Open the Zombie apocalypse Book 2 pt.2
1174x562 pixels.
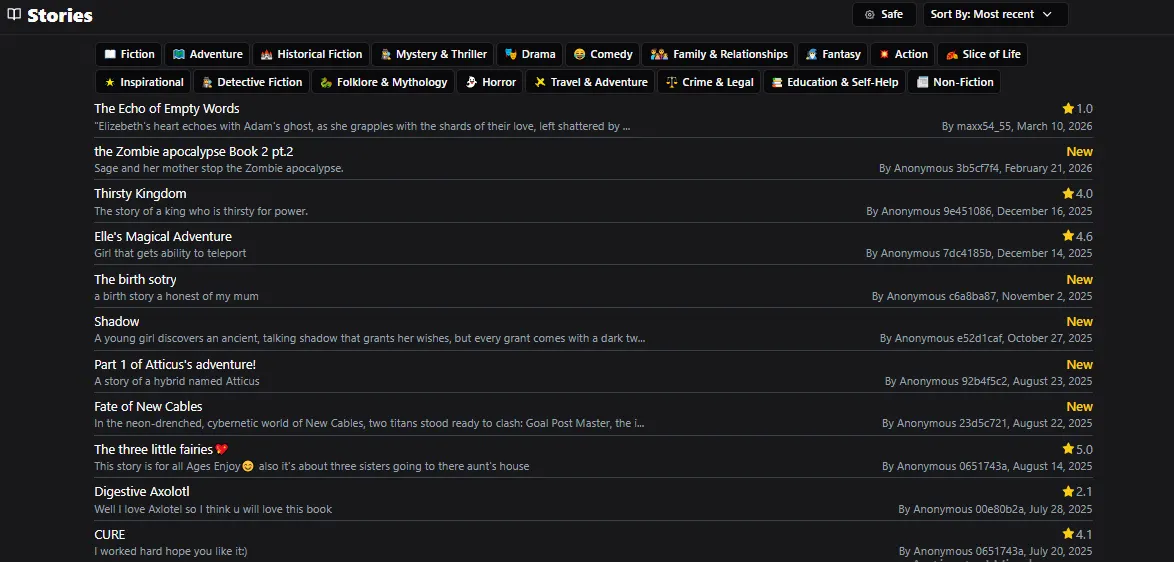(194, 151)
